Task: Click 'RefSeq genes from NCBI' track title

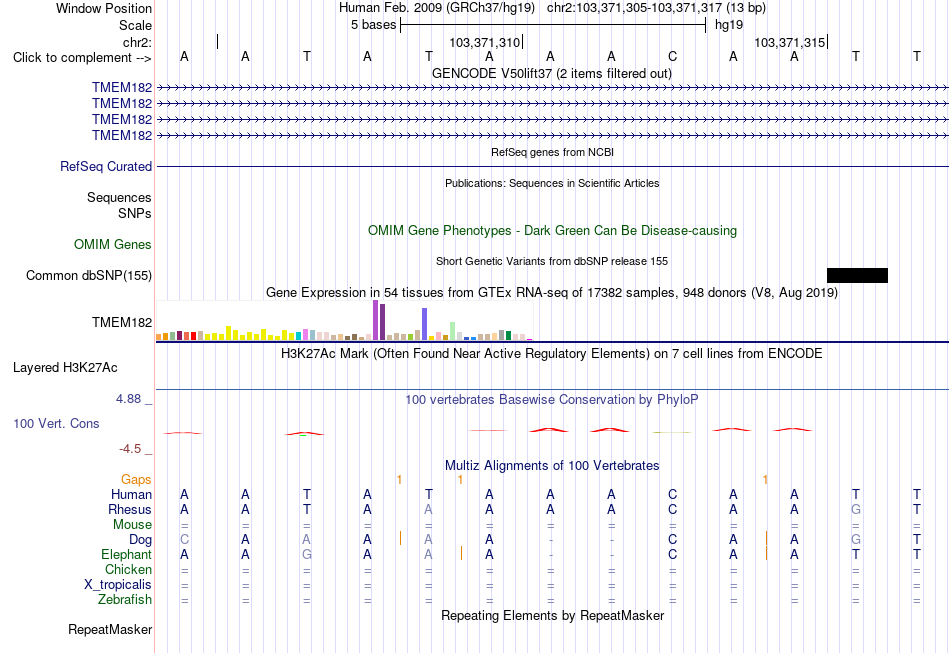Action: tap(553, 152)
